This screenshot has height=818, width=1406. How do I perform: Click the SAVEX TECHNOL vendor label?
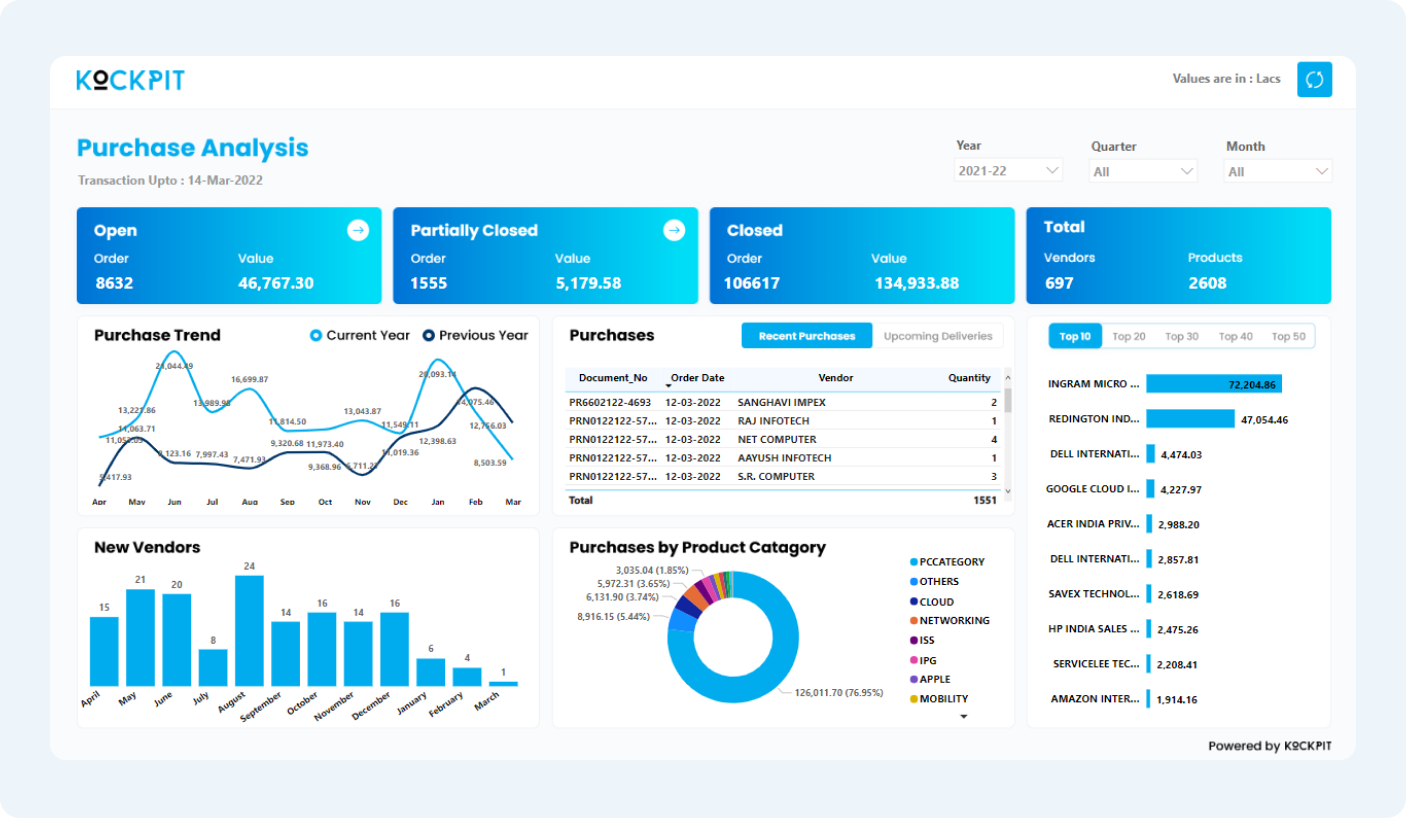1094,594
